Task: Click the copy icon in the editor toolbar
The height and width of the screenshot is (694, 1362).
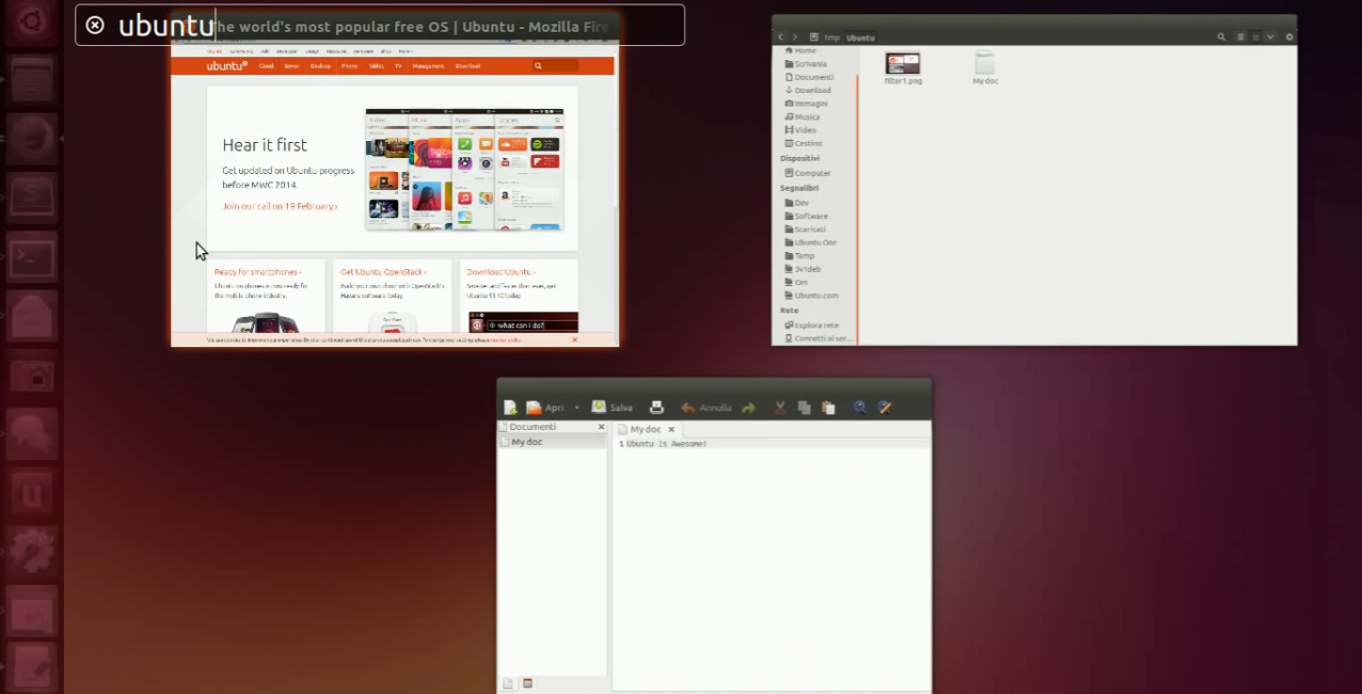Action: pos(804,408)
